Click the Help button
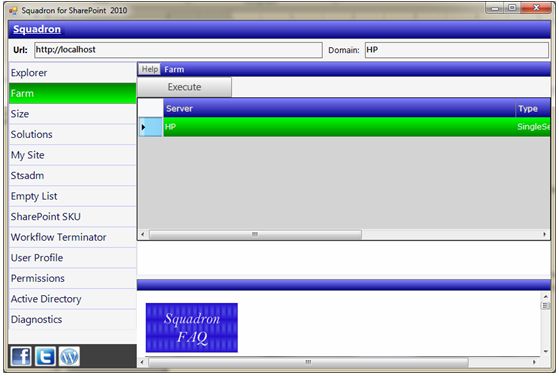 point(149,69)
